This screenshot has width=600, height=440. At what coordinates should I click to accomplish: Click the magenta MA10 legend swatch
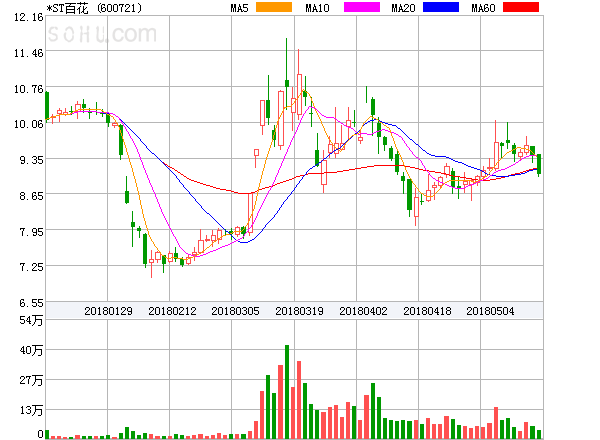(x=362, y=7)
